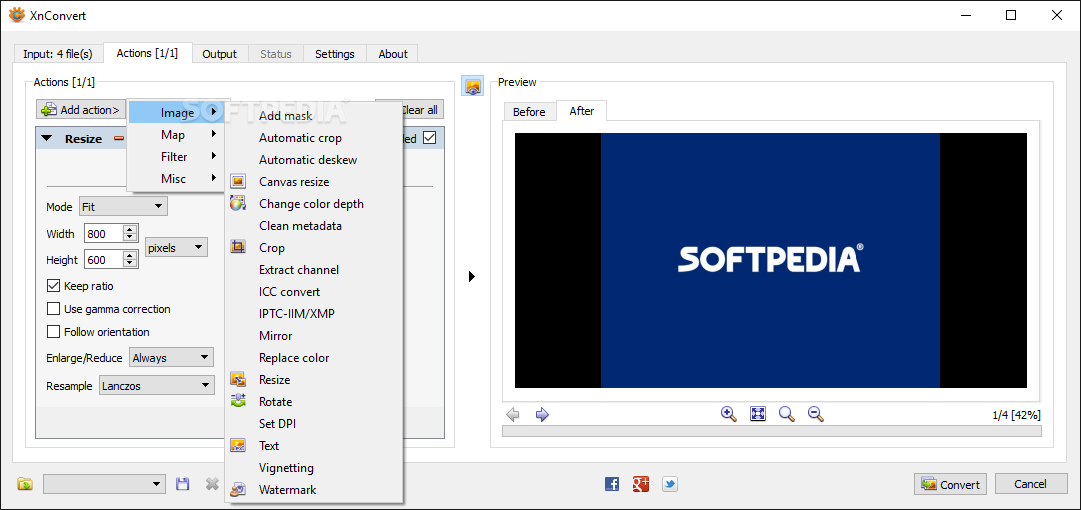Open the Resample dropdown set to Lanczos
1081x510 pixels.
(x=156, y=386)
